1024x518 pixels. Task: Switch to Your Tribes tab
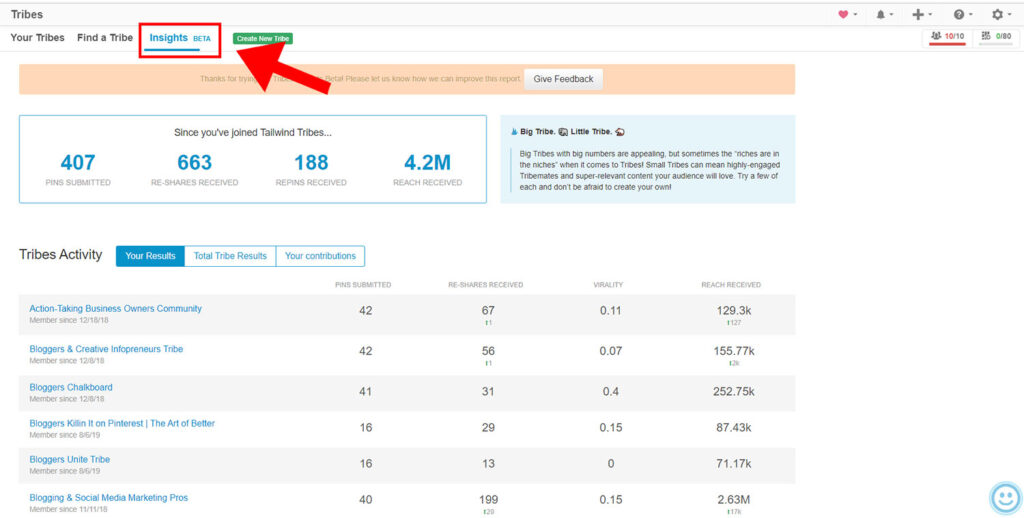(37, 38)
